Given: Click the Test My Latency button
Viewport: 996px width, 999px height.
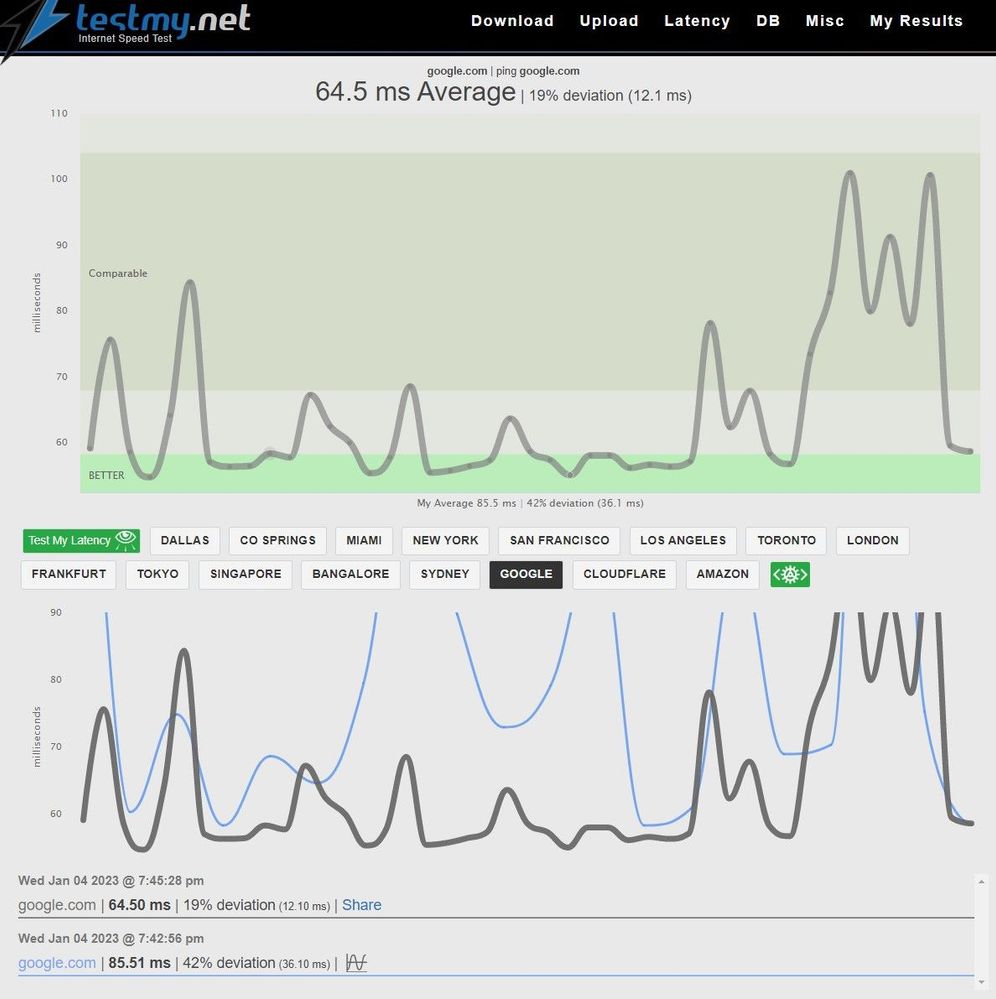Looking at the screenshot, I should pyautogui.click(x=82, y=540).
